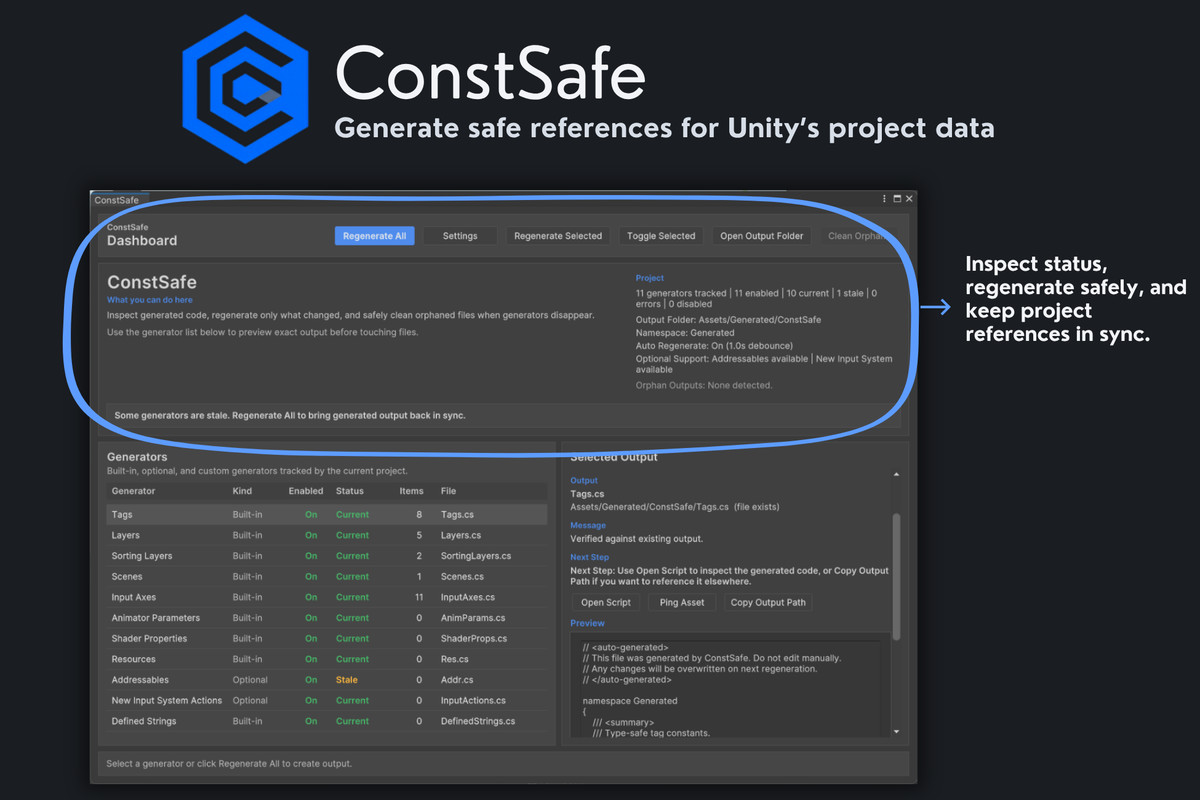Click Regenerate Selected

coord(558,236)
